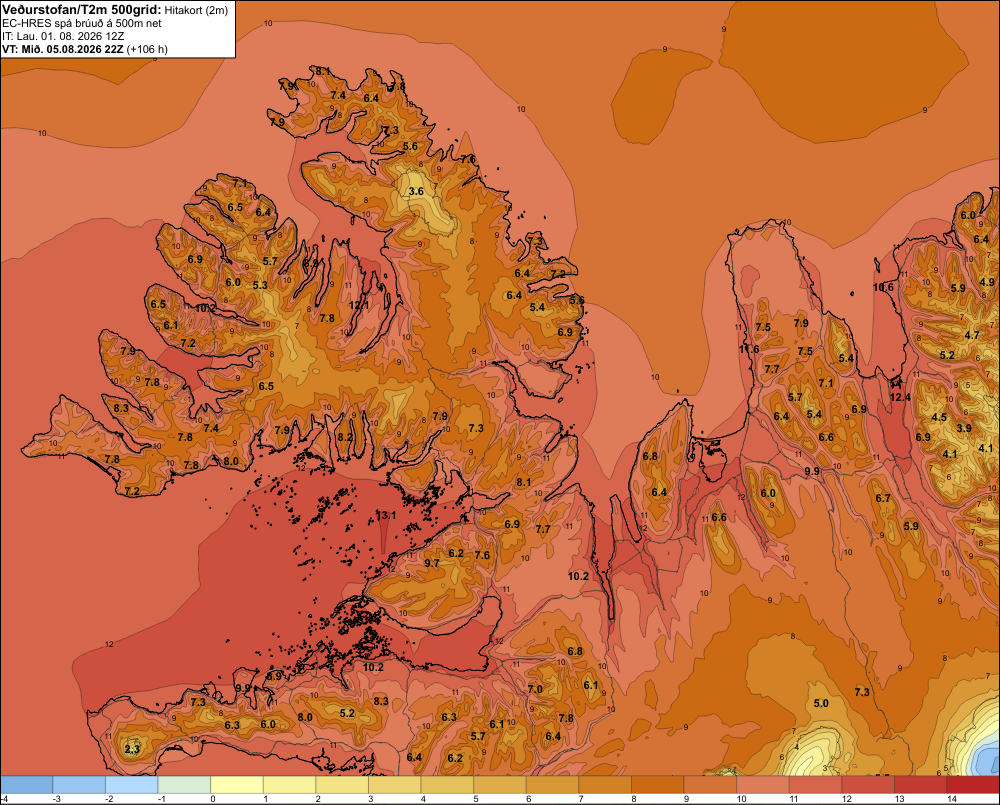
Task: Click the '10.6' temperature value
Action: tap(883, 288)
